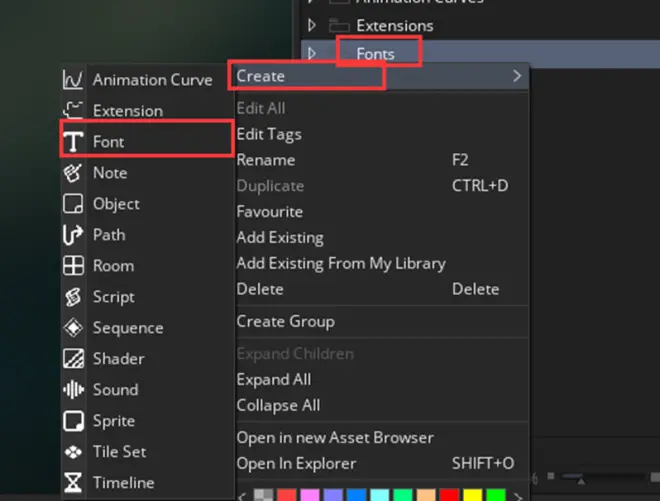Expand the Fonts folder triangle
660x501 pixels.
[x=312, y=53]
